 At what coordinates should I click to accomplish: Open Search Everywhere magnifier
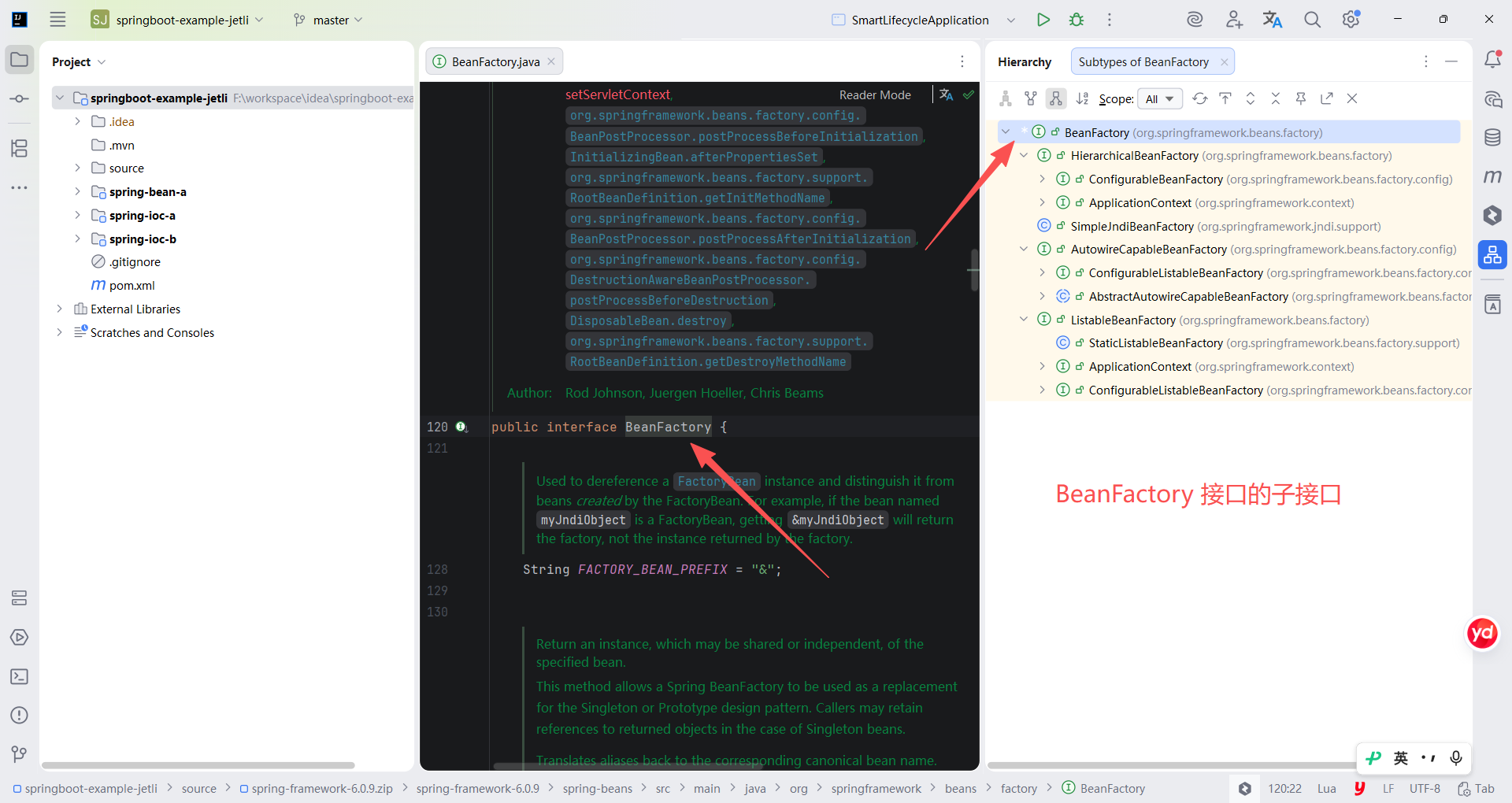[x=1312, y=20]
